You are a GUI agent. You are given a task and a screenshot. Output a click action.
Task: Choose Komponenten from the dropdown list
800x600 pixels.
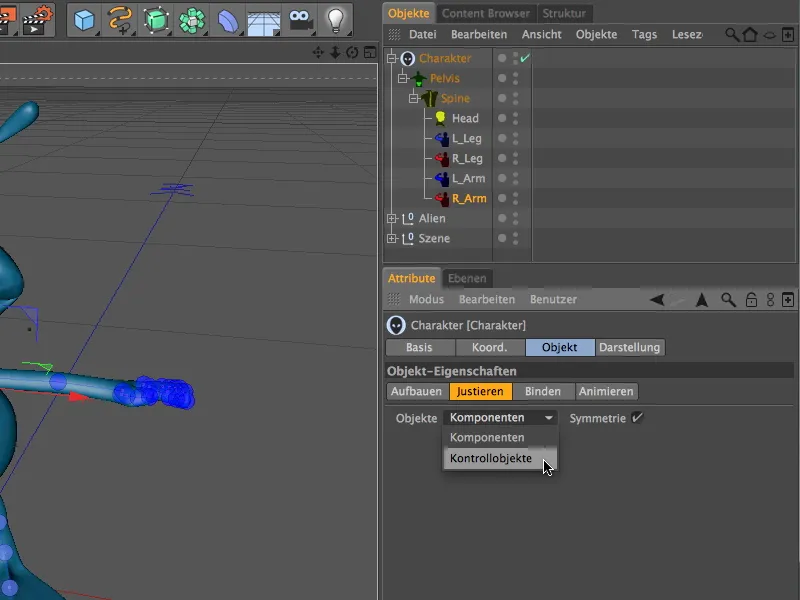point(500,438)
